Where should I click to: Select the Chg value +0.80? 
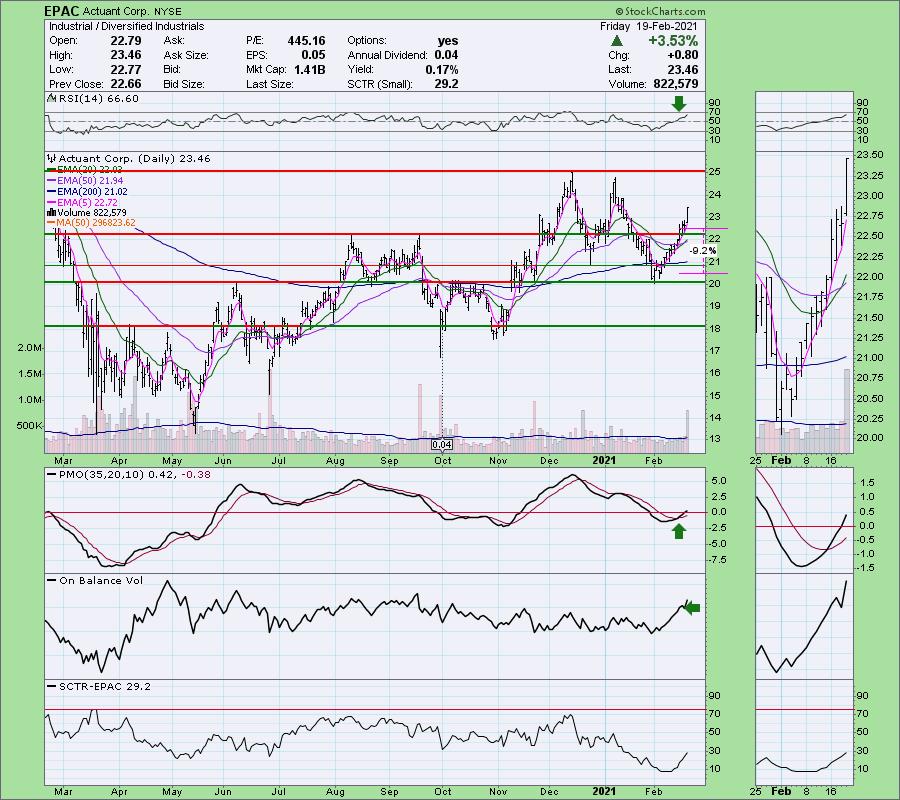pos(682,55)
